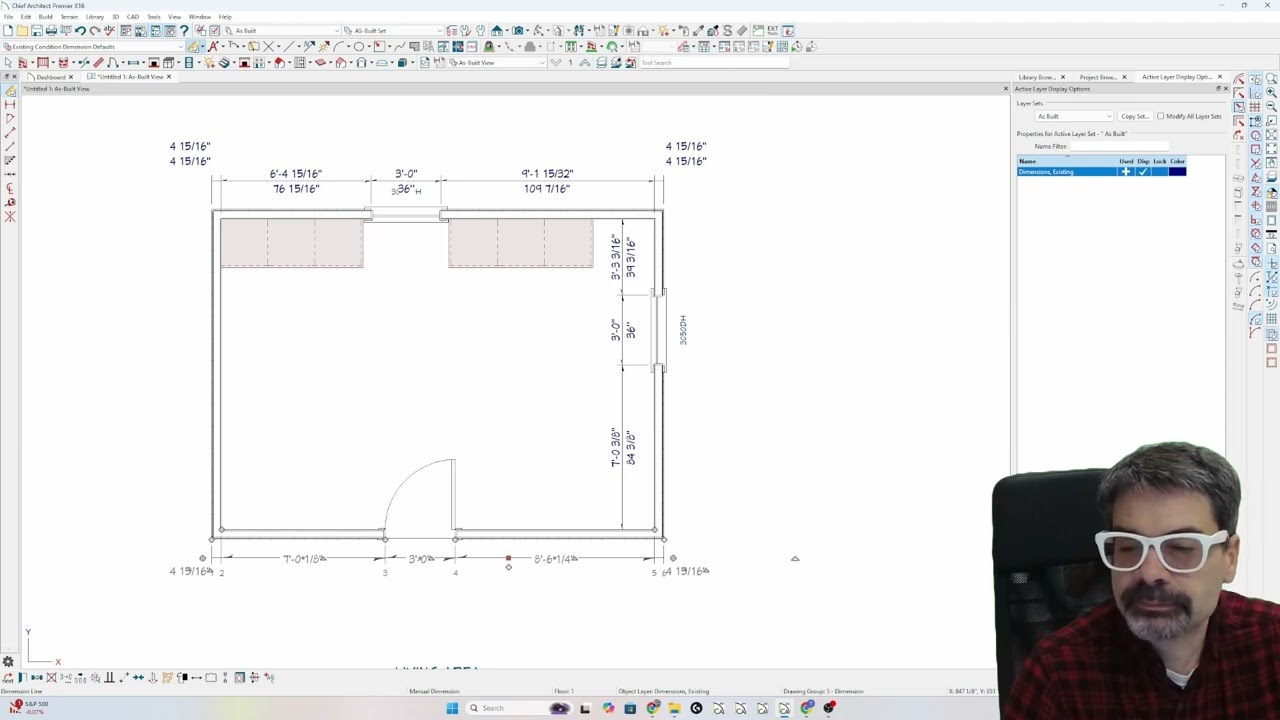Open the Help menu
This screenshot has width=1280, height=720.
click(225, 17)
